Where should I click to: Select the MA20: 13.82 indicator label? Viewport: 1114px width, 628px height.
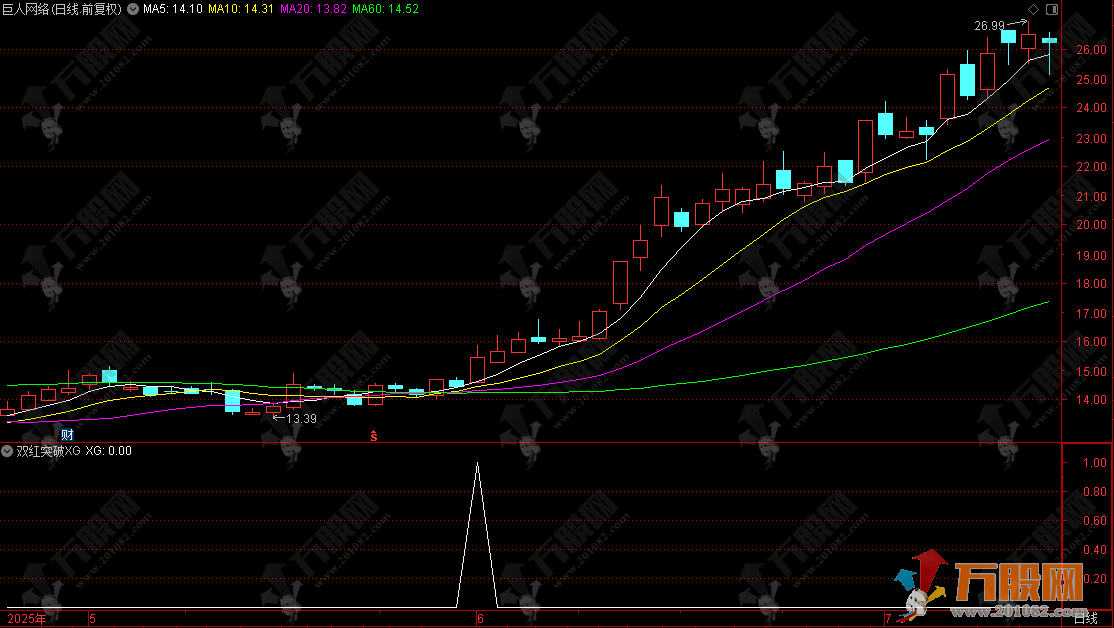pos(313,9)
